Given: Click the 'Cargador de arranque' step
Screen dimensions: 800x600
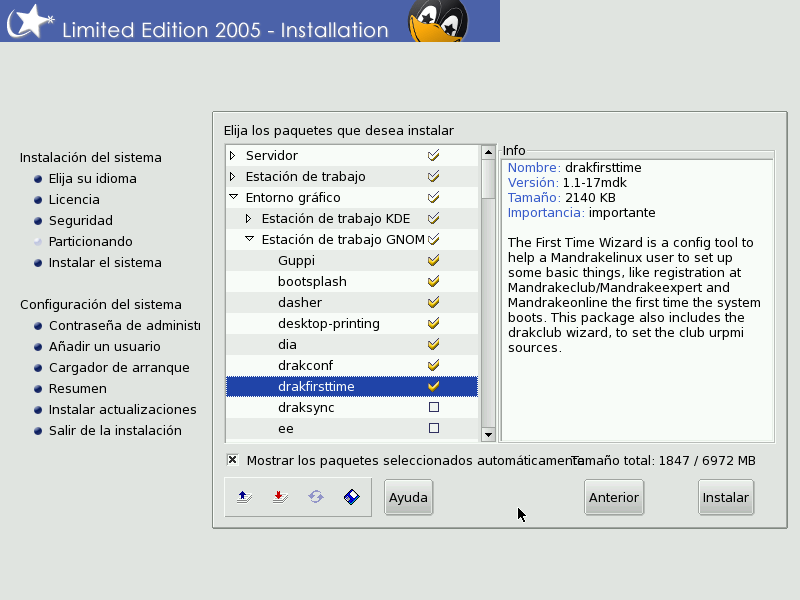Looking at the screenshot, I should 119,367.
